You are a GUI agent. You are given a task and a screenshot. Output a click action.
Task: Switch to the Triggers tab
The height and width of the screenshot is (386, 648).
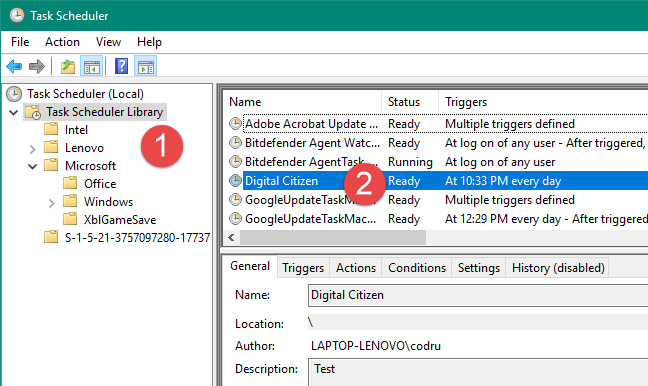point(303,268)
